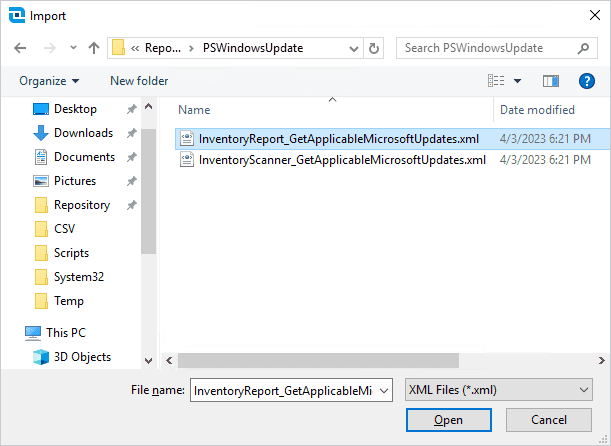Click the breadcrumb chevron after Repo...
Image resolution: width=611 pixels, height=446 pixels.
191,48
